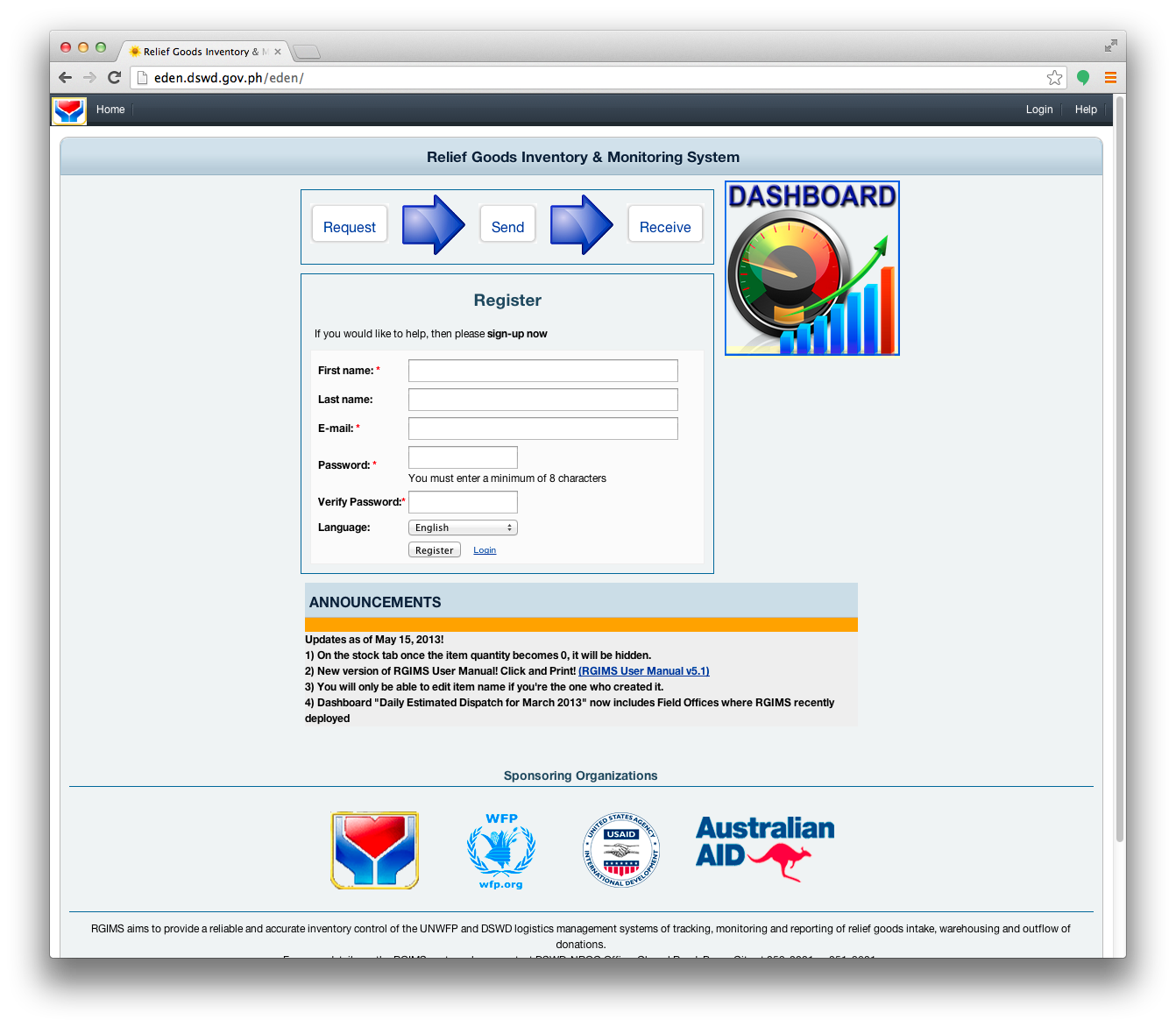The width and height of the screenshot is (1176, 1027).
Task: Open the Help menu item
Action: pyautogui.click(x=1086, y=110)
